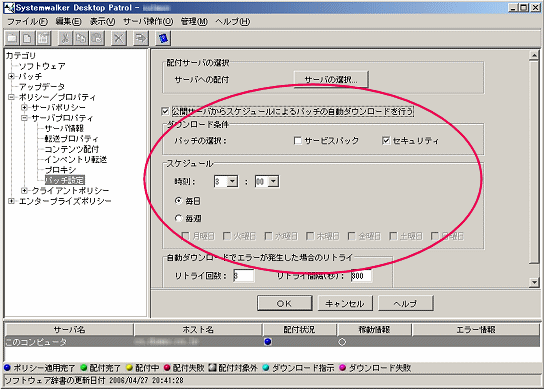Click the Paste toolbar icon
The image size is (544, 389).
97,38
